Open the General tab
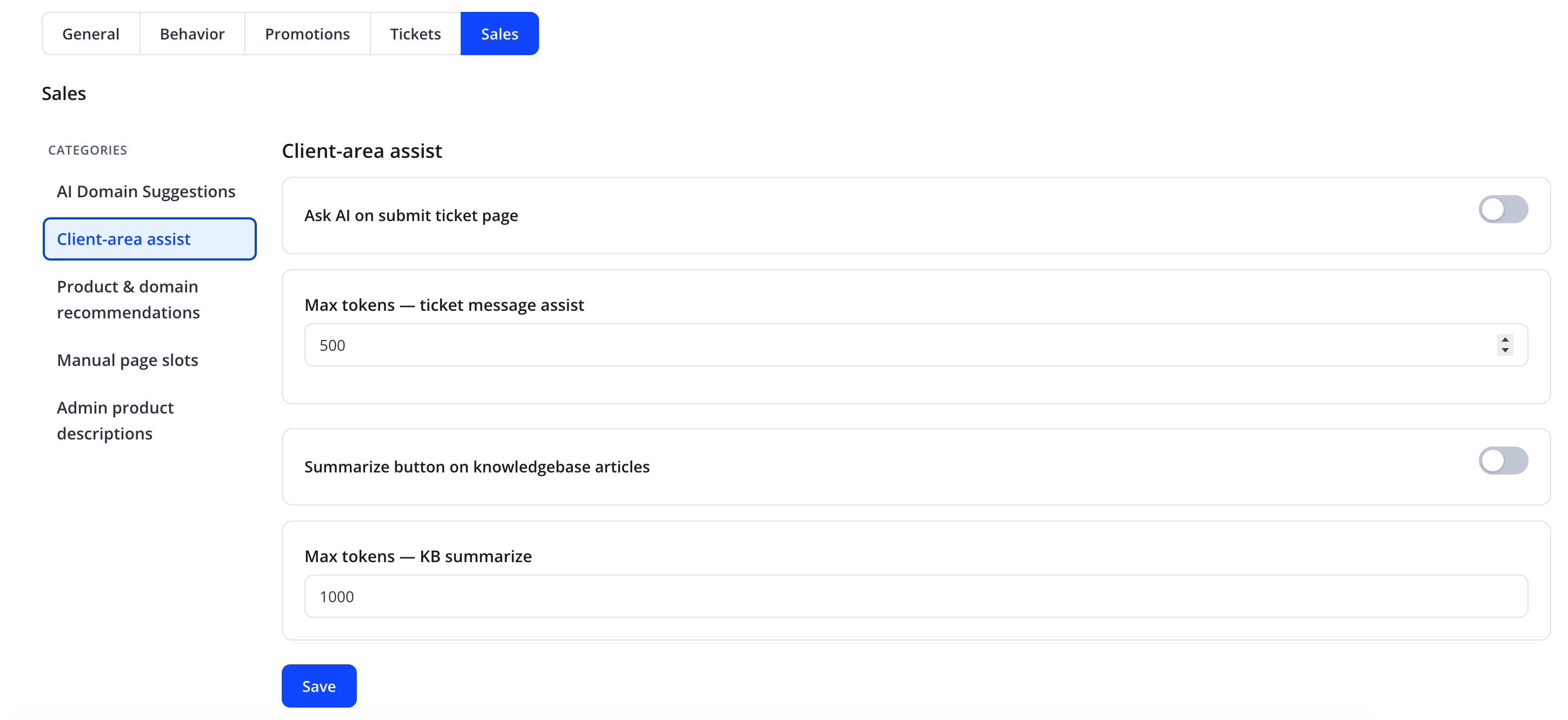This screenshot has width=1568, height=720. pyautogui.click(x=91, y=34)
